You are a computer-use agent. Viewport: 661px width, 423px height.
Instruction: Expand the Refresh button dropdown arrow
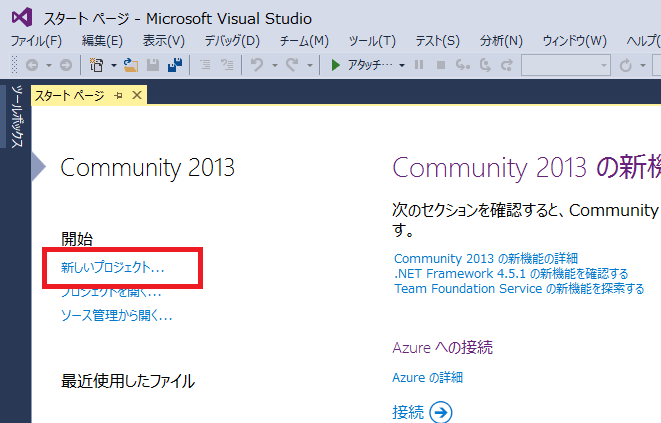pyautogui.click(x=642, y=65)
